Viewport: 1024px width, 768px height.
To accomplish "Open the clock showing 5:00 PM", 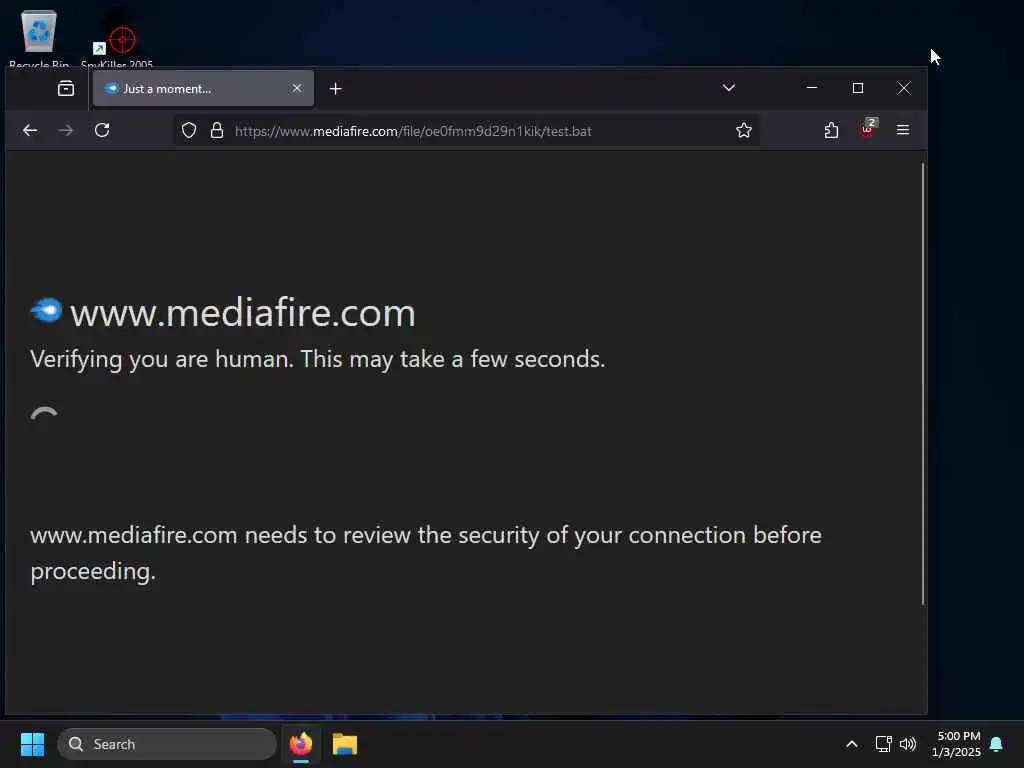I will pos(957,744).
